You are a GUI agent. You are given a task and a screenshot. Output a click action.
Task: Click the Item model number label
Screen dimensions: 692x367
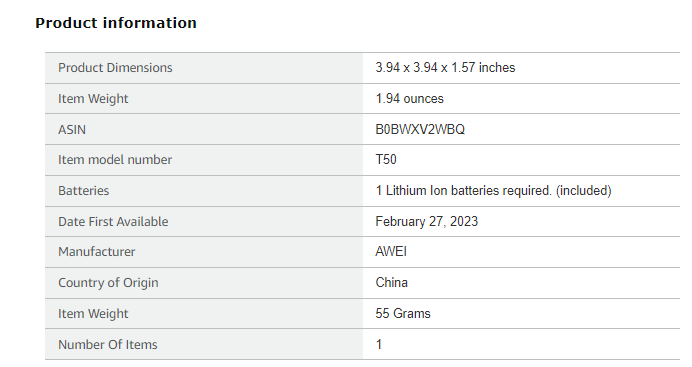click(x=115, y=160)
